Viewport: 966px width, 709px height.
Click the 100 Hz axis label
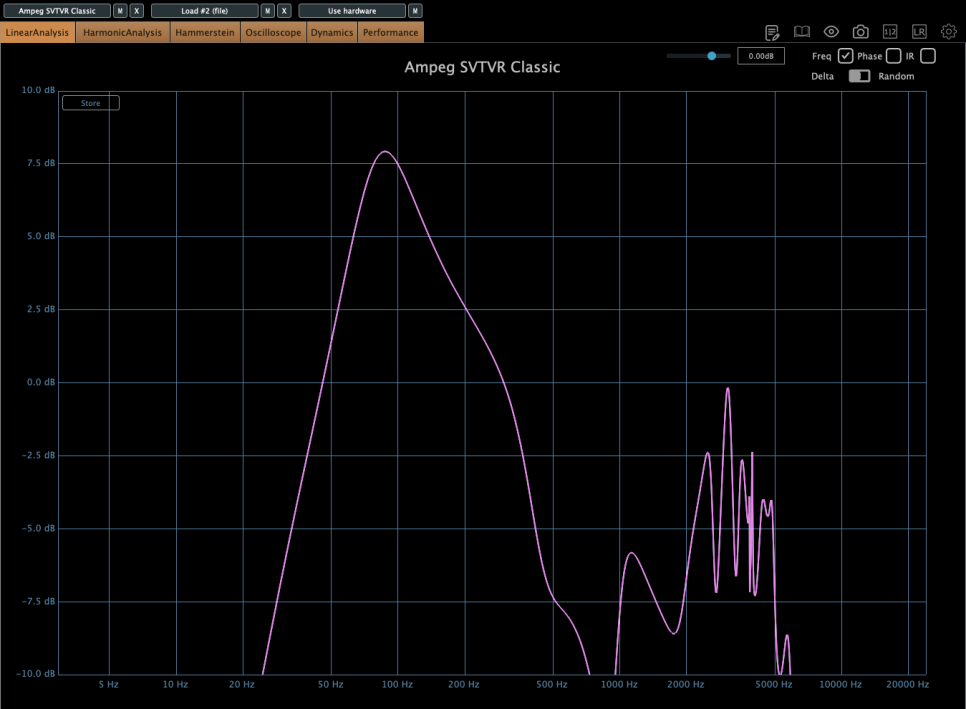(397, 684)
